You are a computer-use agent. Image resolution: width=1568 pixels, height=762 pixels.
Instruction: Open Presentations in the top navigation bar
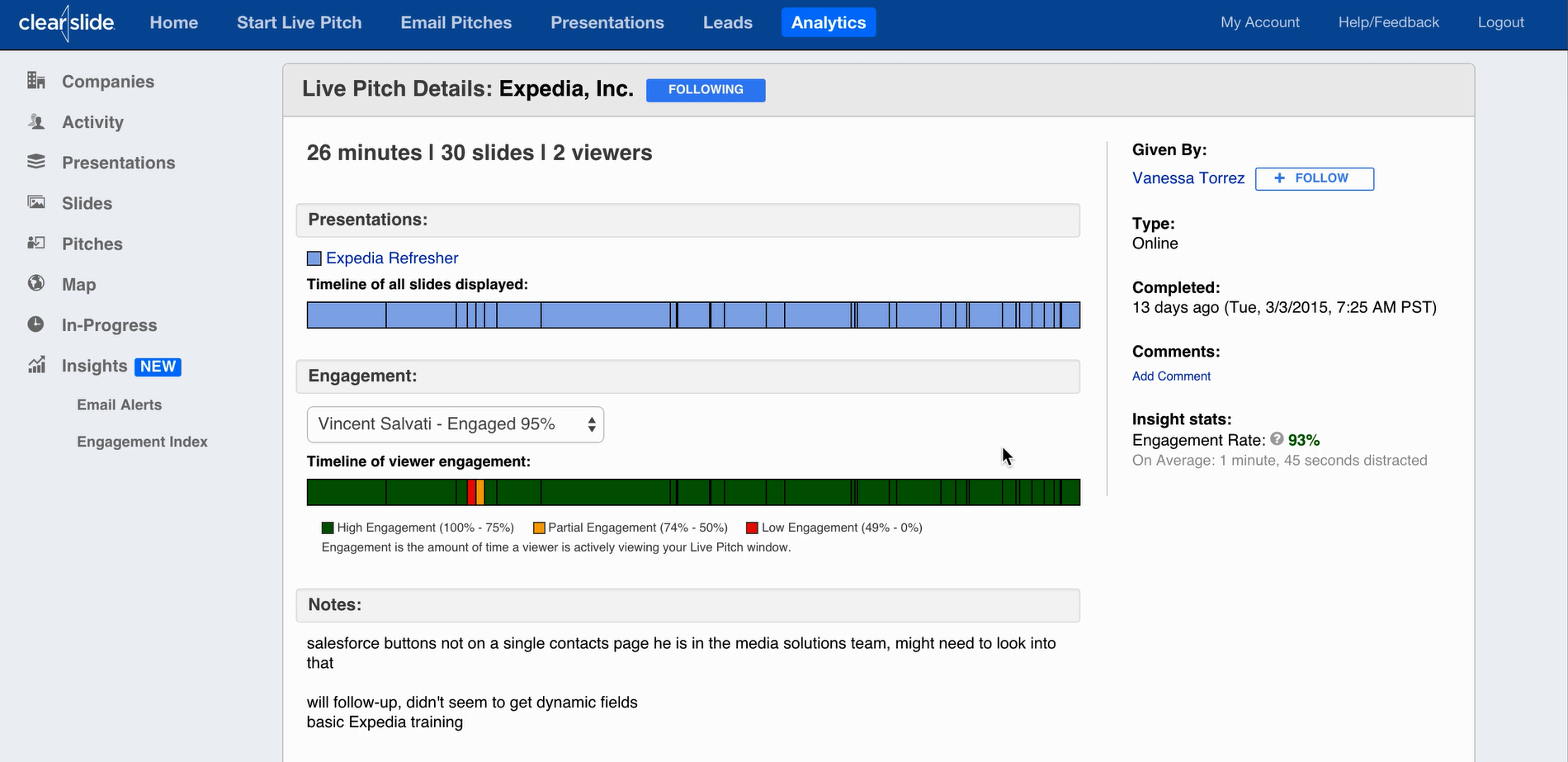tap(607, 22)
